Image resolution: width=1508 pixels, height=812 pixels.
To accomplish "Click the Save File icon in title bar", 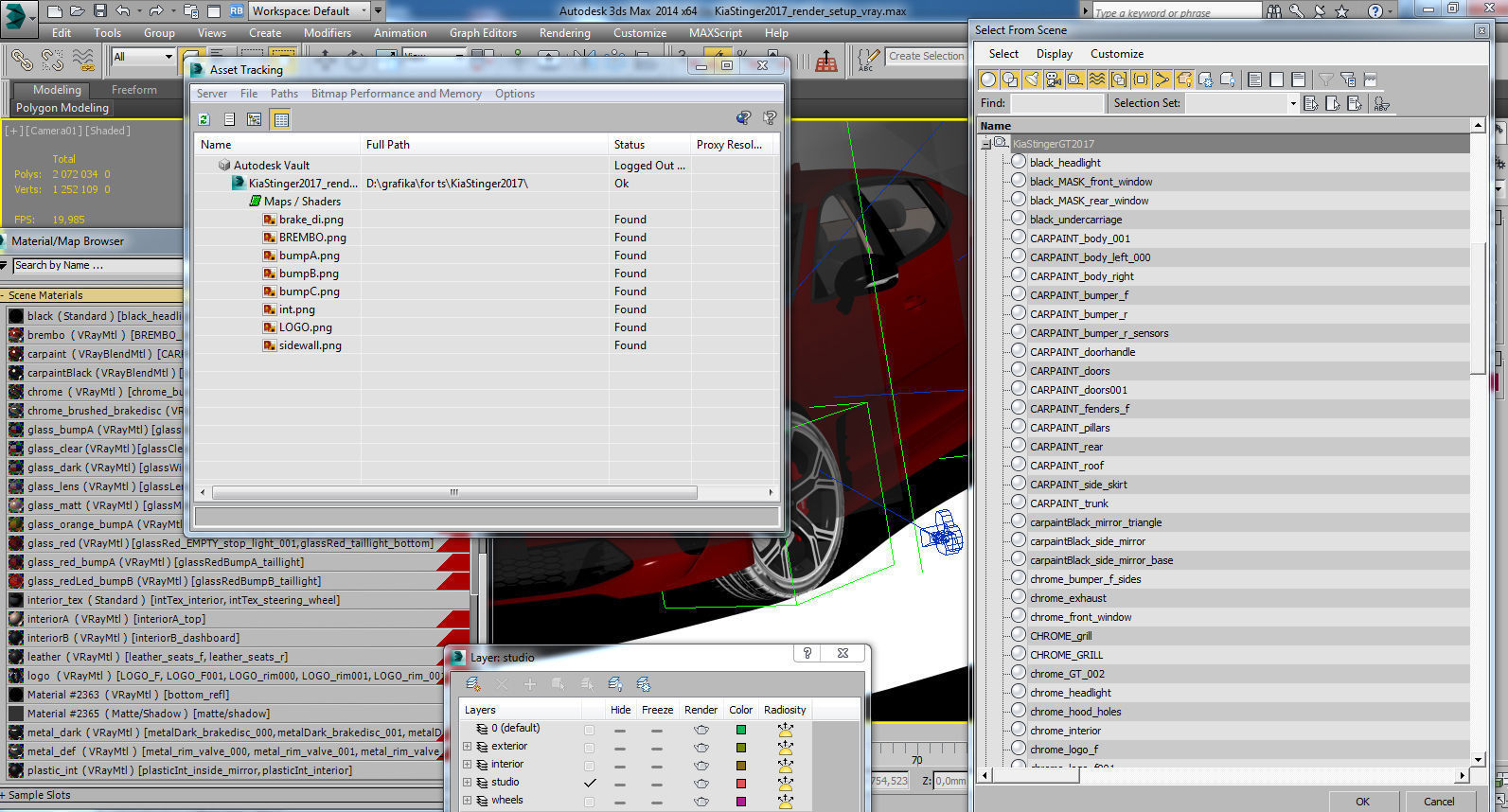I will (99, 11).
